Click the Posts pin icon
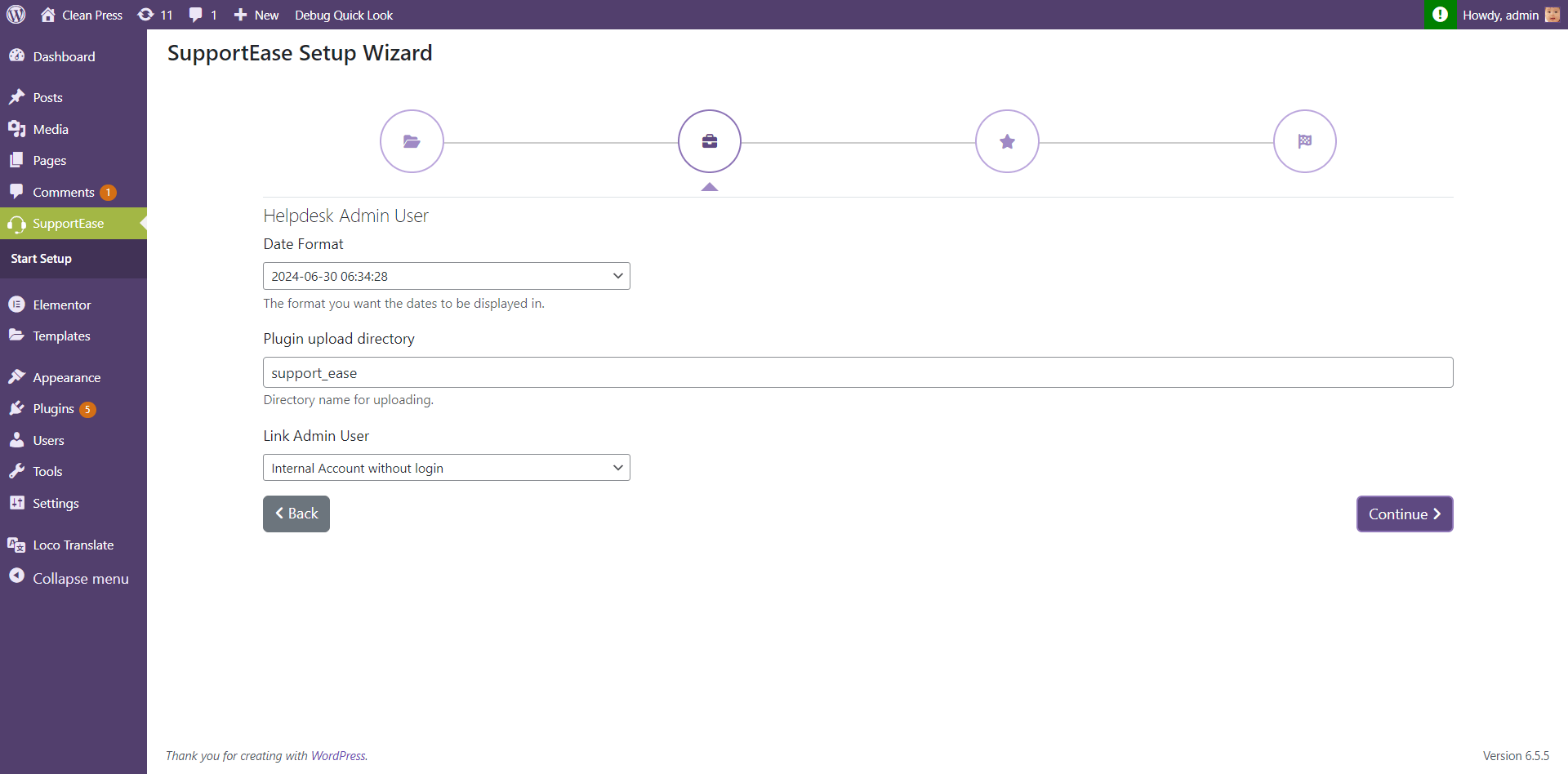Image resolution: width=1568 pixels, height=774 pixels. click(16, 97)
